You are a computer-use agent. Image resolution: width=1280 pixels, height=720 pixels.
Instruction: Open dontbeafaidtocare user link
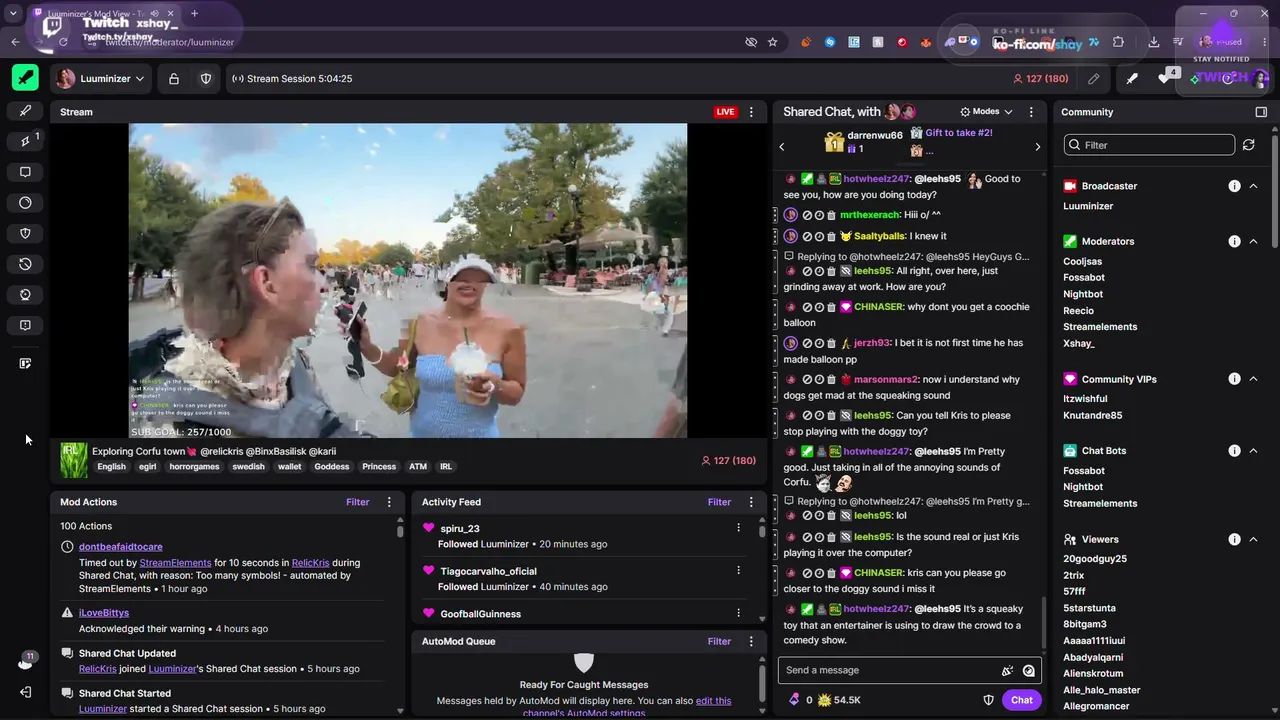pyautogui.click(x=120, y=547)
